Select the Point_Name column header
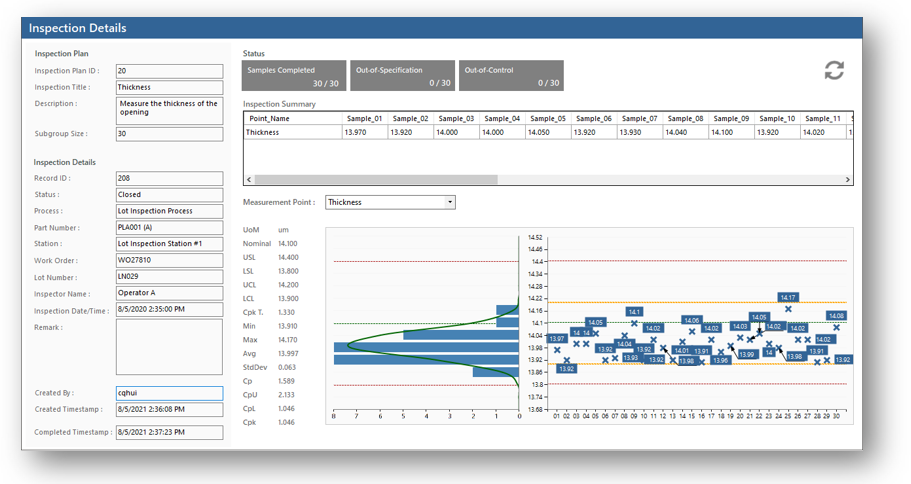Image resolution: width=911 pixels, height=484 pixels. pos(292,118)
